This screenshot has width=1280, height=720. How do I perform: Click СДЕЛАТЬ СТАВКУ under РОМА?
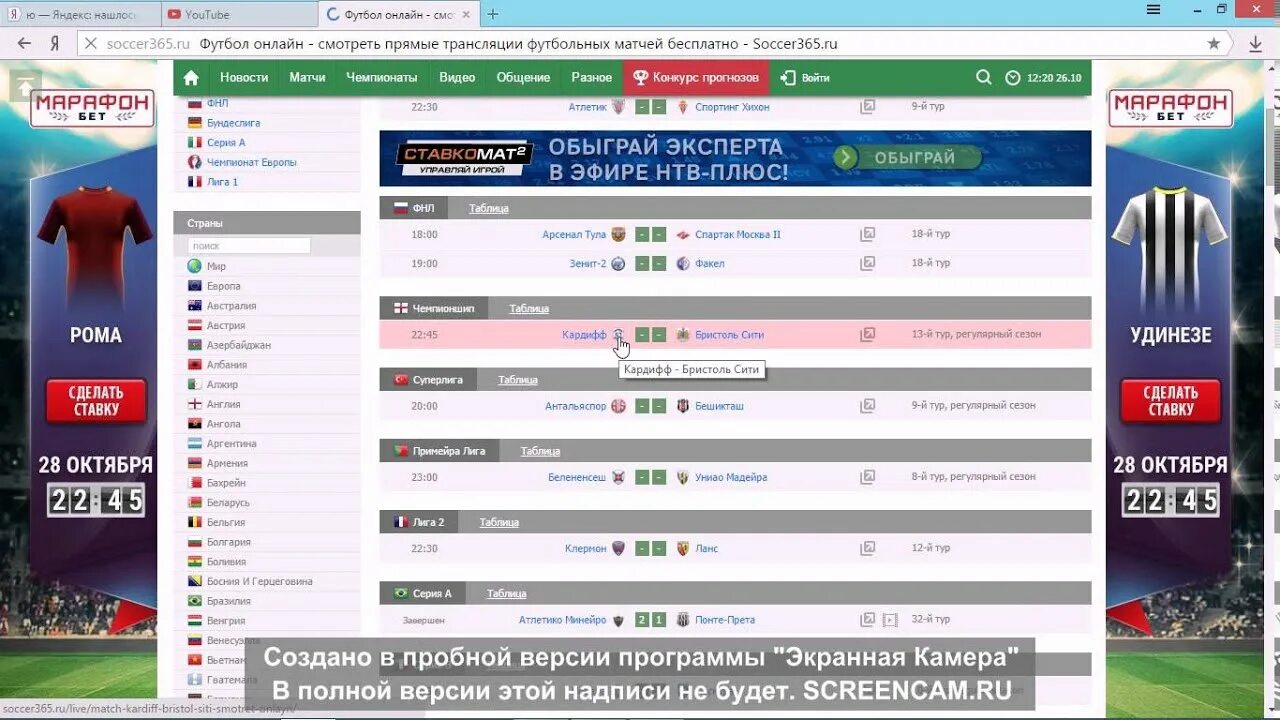(96, 401)
